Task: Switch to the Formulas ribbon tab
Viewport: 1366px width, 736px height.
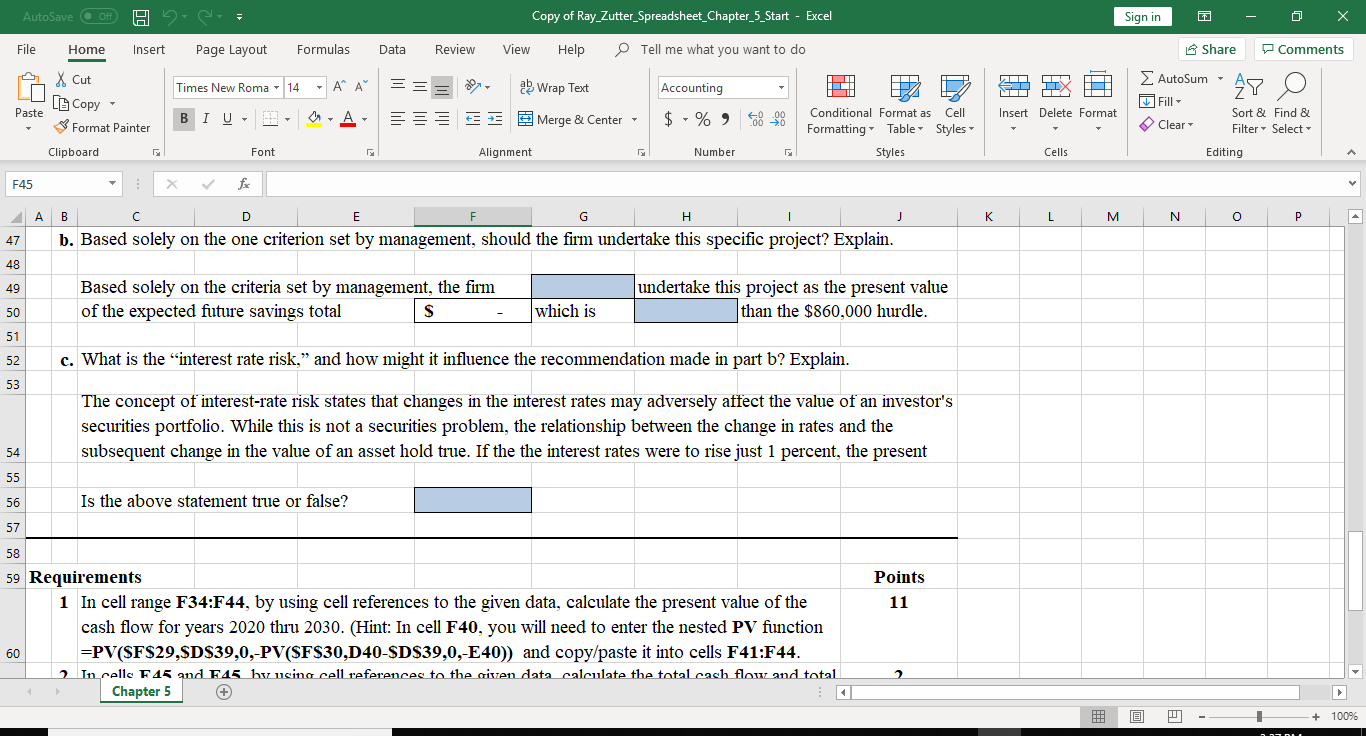Action: pos(323,49)
